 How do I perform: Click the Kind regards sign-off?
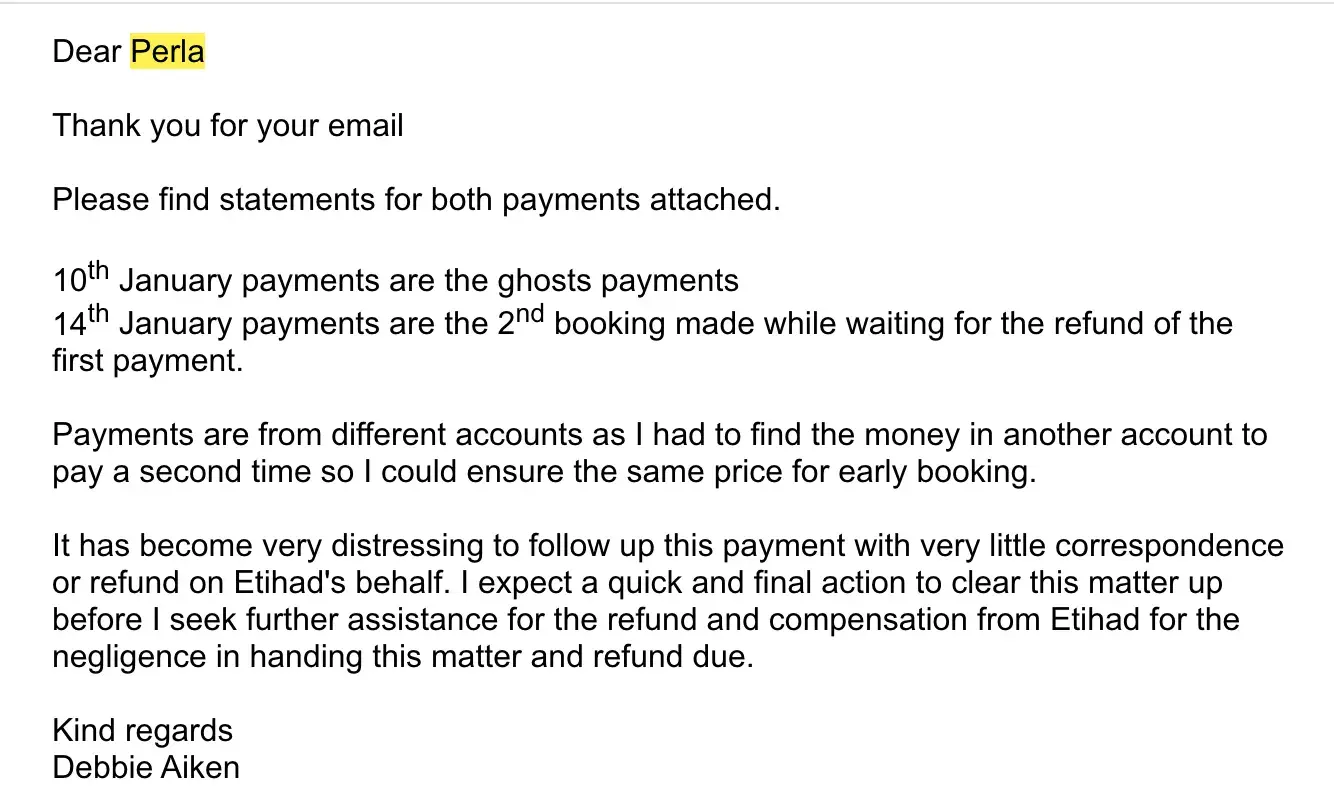point(142,730)
